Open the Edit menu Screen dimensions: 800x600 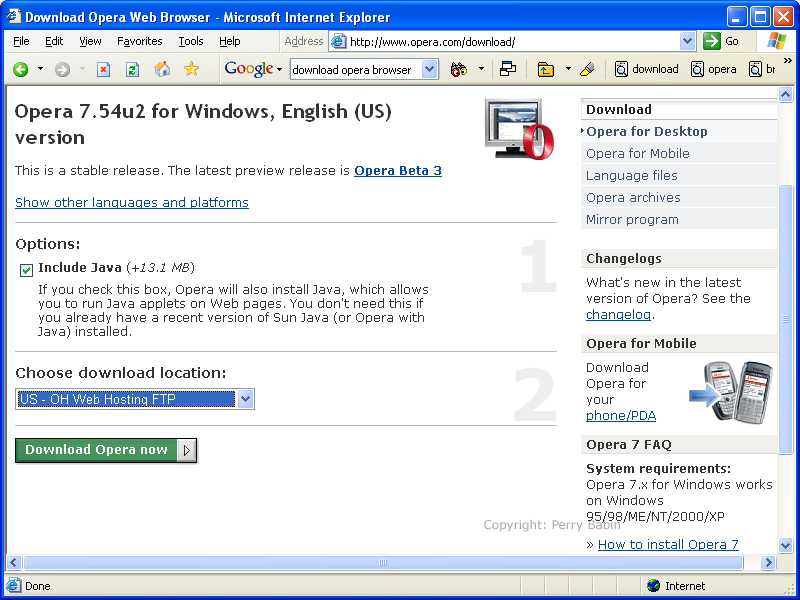click(x=54, y=41)
